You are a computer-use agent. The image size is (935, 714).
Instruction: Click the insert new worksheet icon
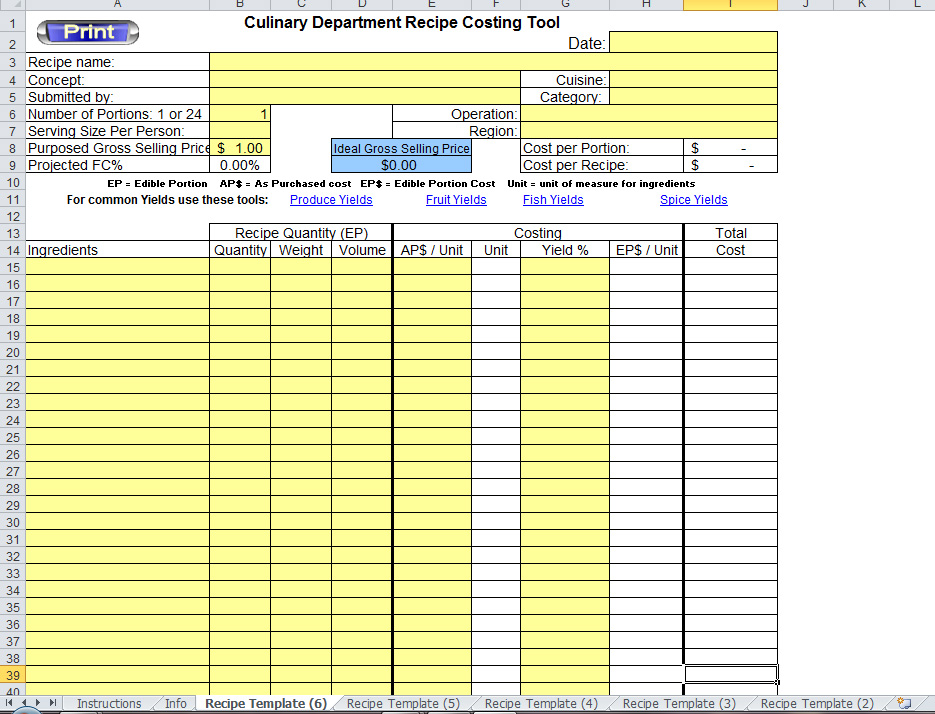coord(904,704)
